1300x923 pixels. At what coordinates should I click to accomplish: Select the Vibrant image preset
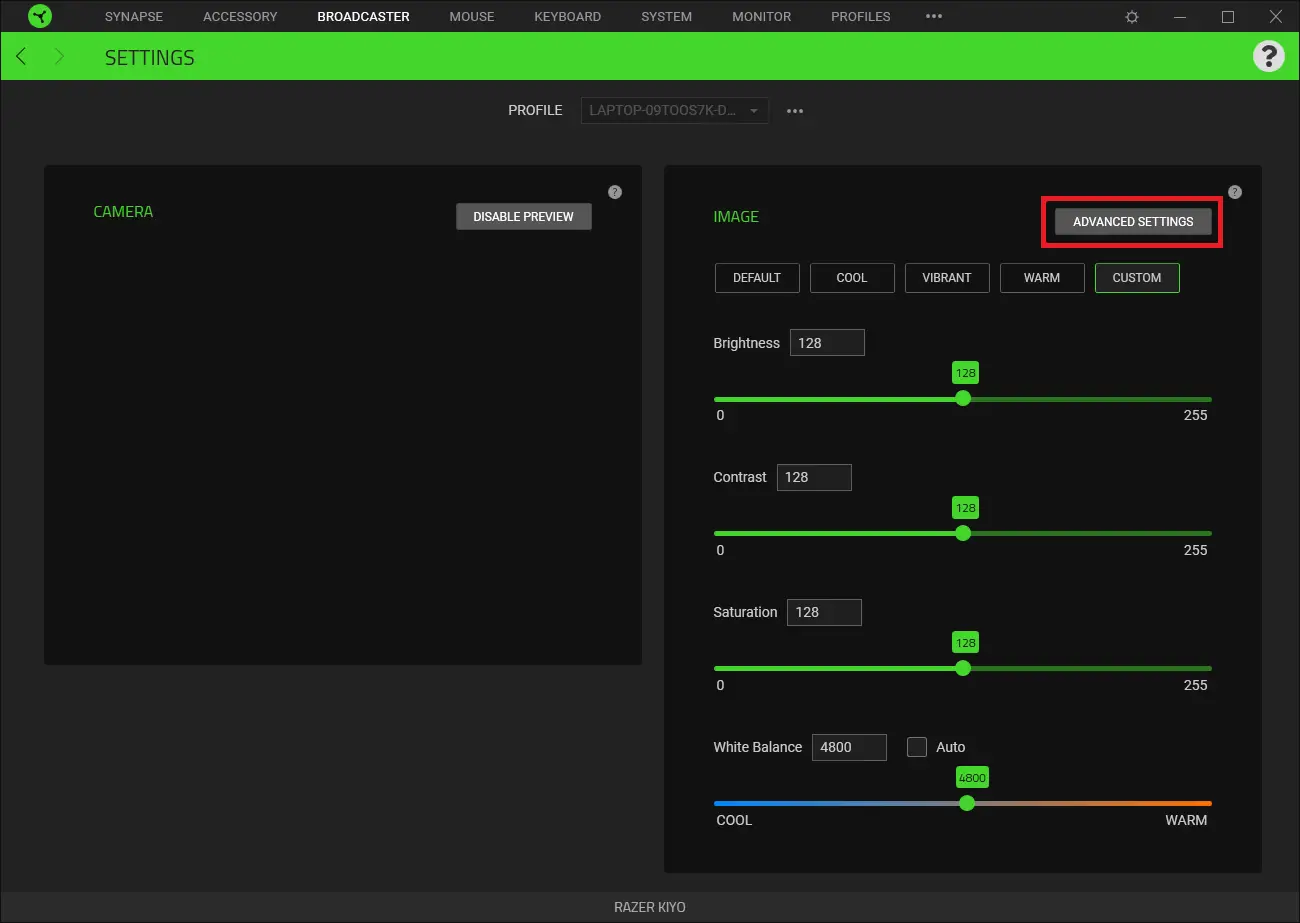(946, 277)
